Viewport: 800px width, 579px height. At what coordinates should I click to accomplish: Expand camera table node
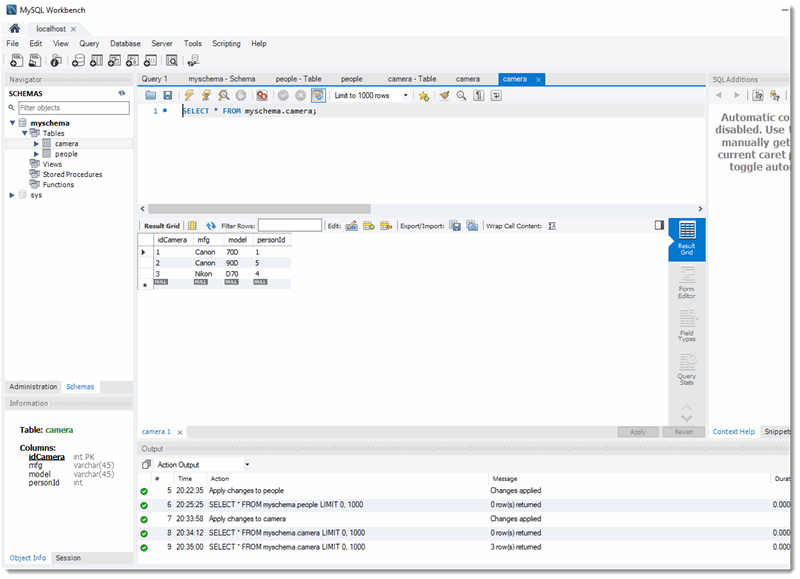tap(36, 144)
